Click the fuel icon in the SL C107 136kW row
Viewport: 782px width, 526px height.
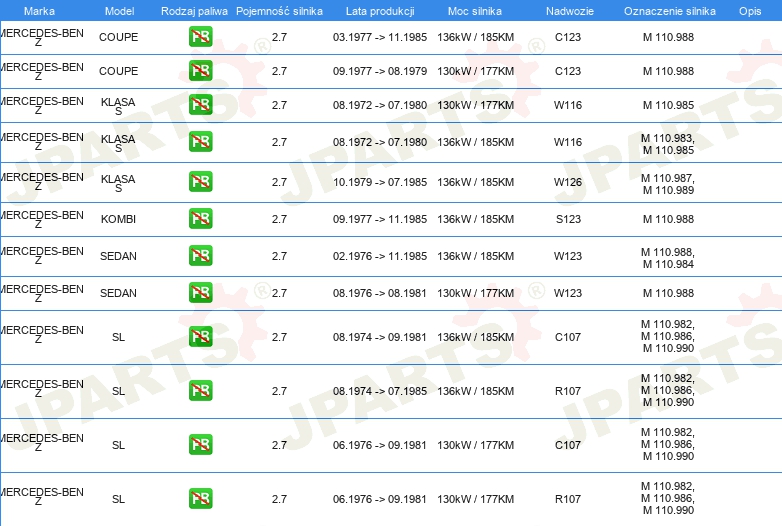200,337
